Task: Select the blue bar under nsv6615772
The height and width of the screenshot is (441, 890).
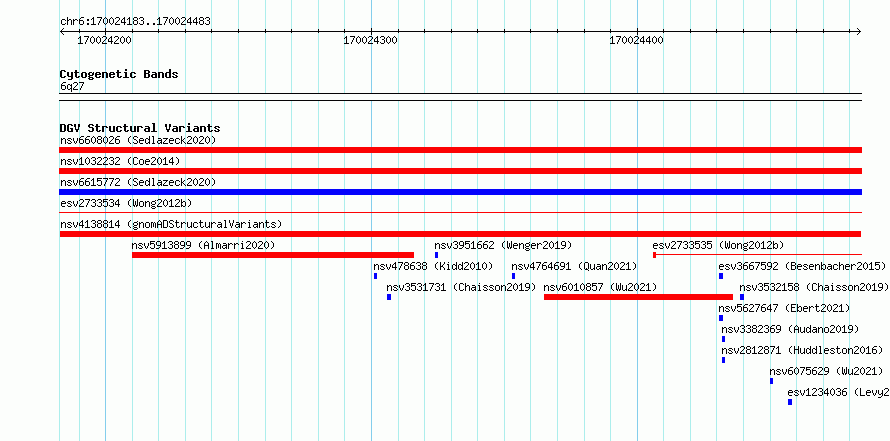Action: tap(460, 192)
